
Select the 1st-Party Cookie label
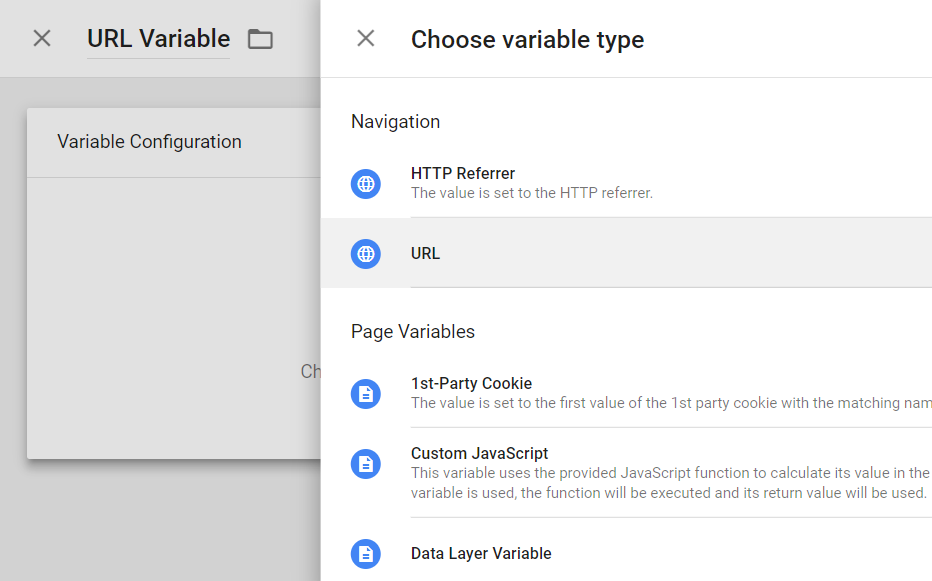tap(471, 384)
